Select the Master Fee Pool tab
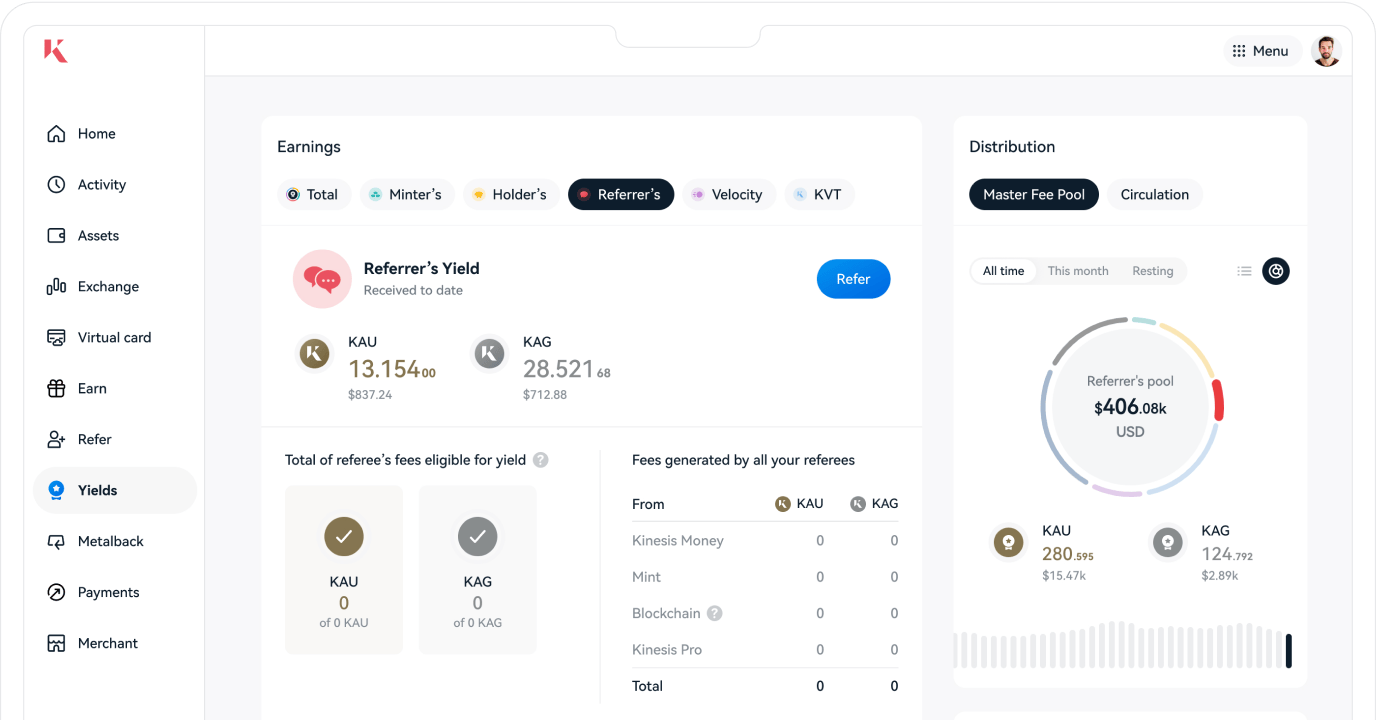Image resolution: width=1376 pixels, height=720 pixels. tap(1034, 195)
